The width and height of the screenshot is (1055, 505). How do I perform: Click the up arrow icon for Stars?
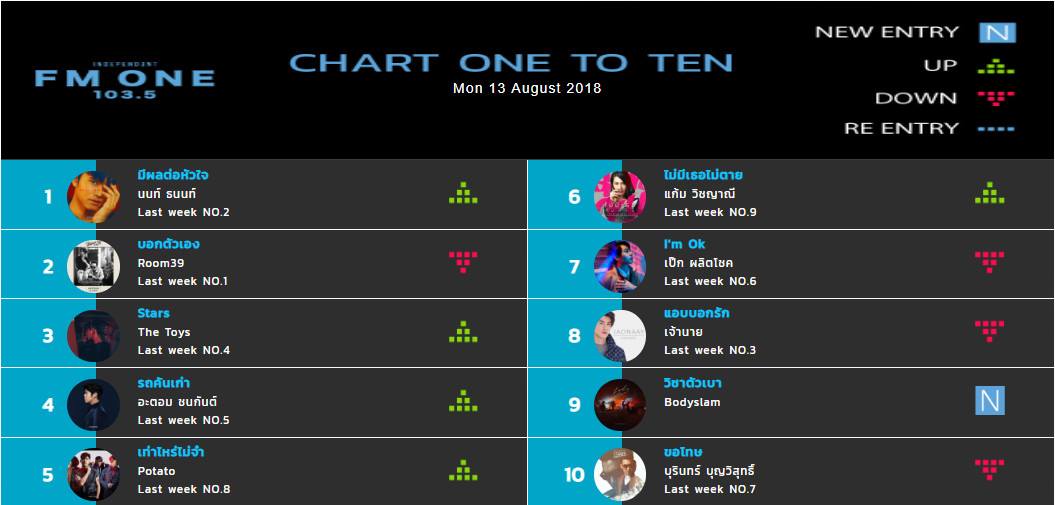pyautogui.click(x=463, y=332)
